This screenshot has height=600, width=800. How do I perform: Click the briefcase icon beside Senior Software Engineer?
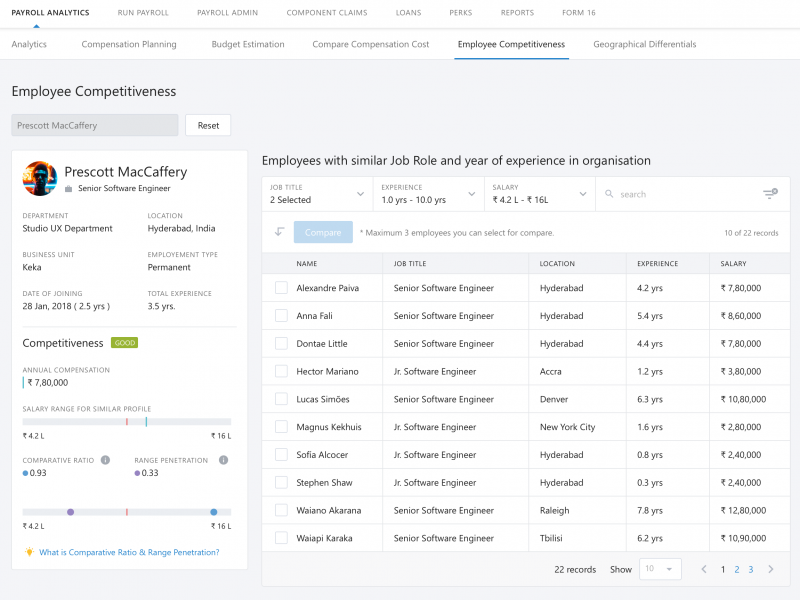(x=69, y=189)
